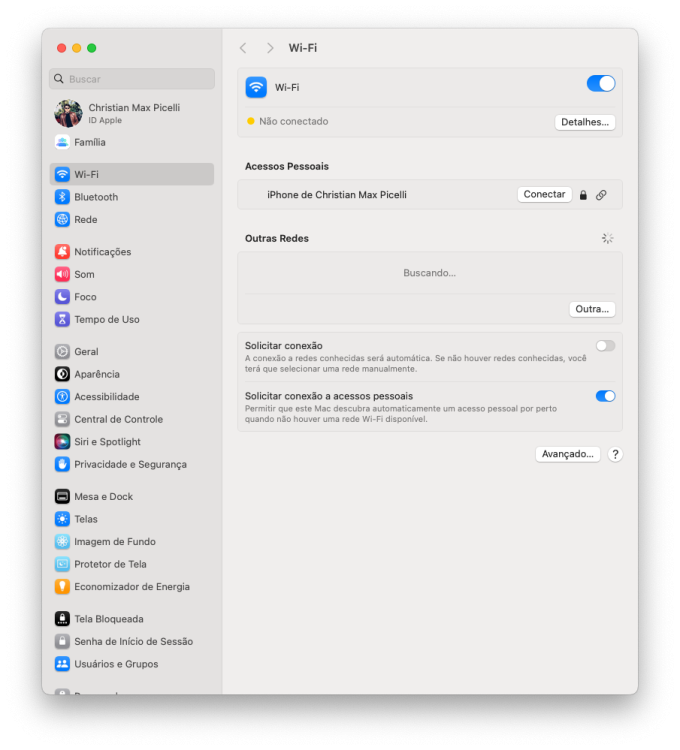Select iPhone de Christian Max Picelli row
The height and width of the screenshot is (750, 680).
(x=429, y=195)
